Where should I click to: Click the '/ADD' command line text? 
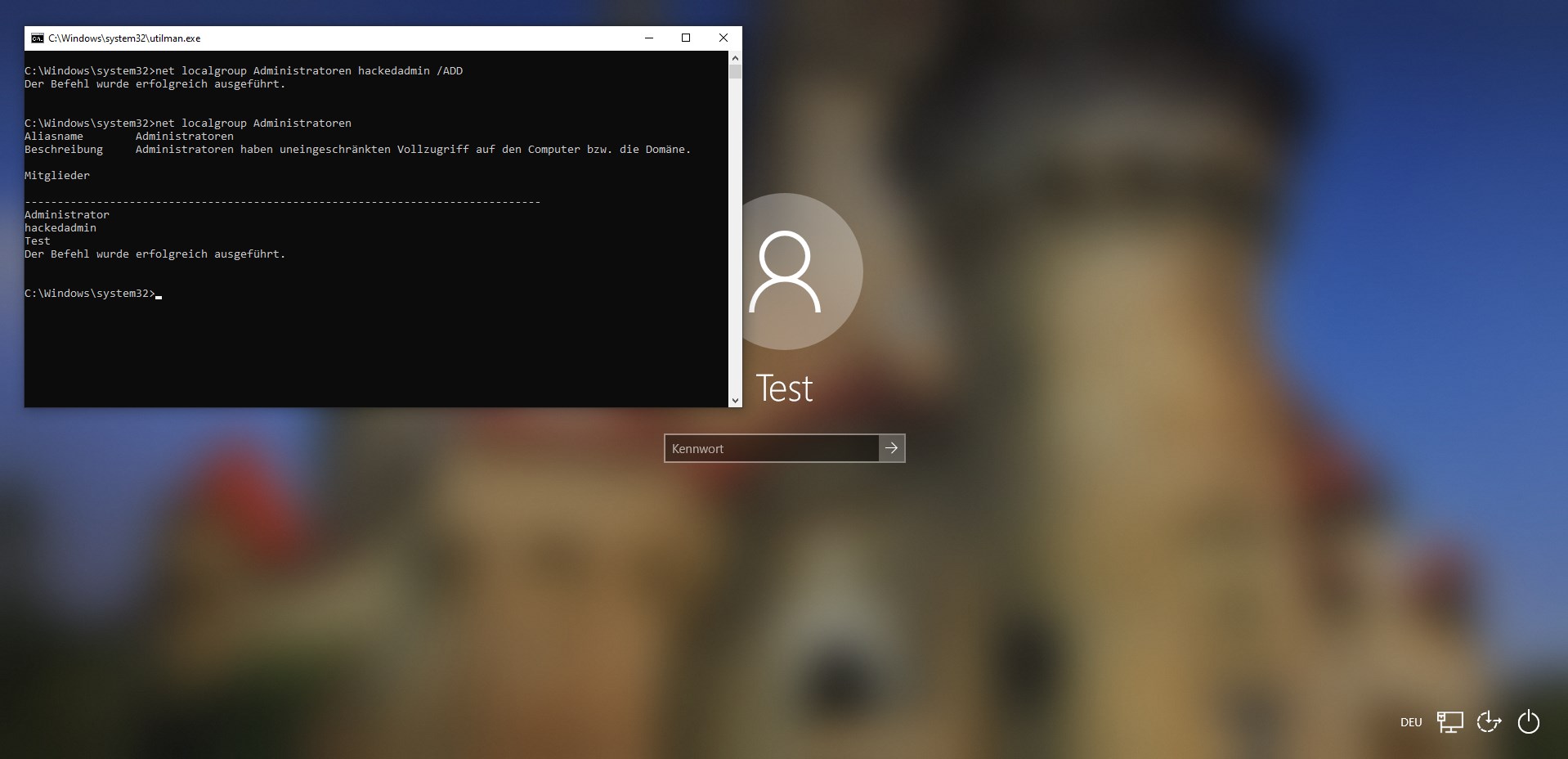(450, 71)
